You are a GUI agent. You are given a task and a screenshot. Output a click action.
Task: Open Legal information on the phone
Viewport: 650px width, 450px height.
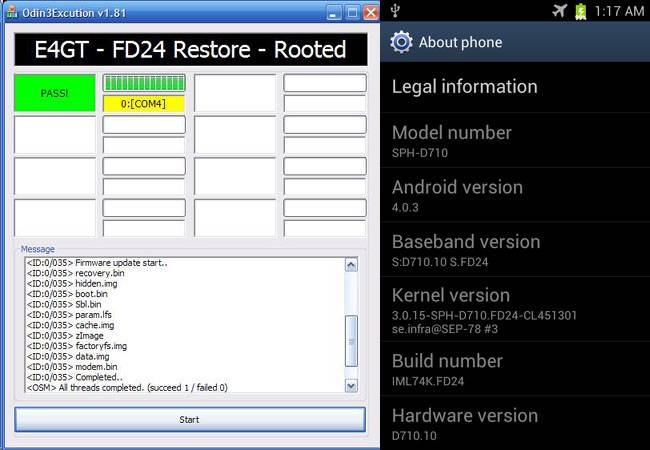tap(515, 87)
